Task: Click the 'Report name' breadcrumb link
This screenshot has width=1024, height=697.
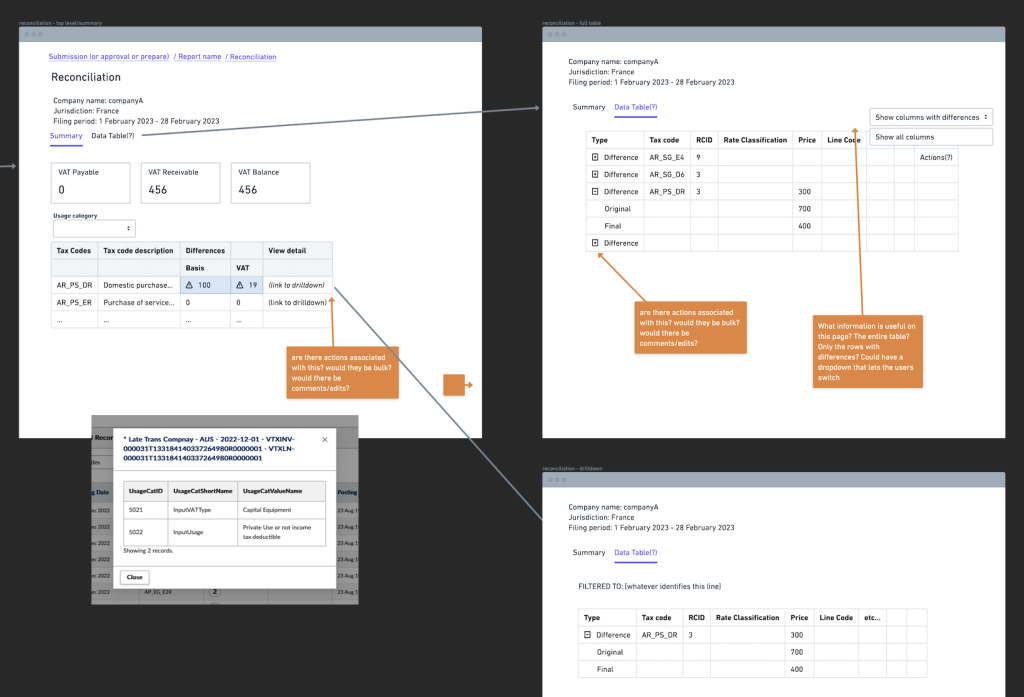Action: click(198, 57)
